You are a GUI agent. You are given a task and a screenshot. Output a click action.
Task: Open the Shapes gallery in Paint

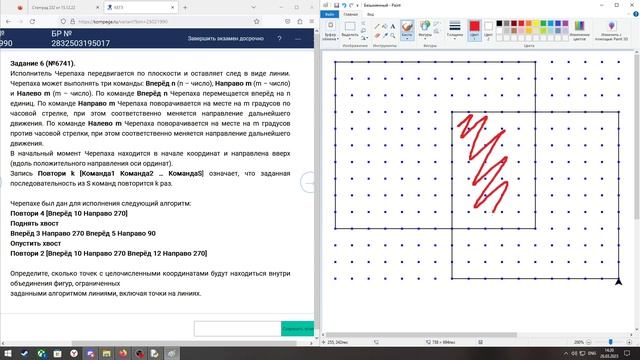[425, 30]
